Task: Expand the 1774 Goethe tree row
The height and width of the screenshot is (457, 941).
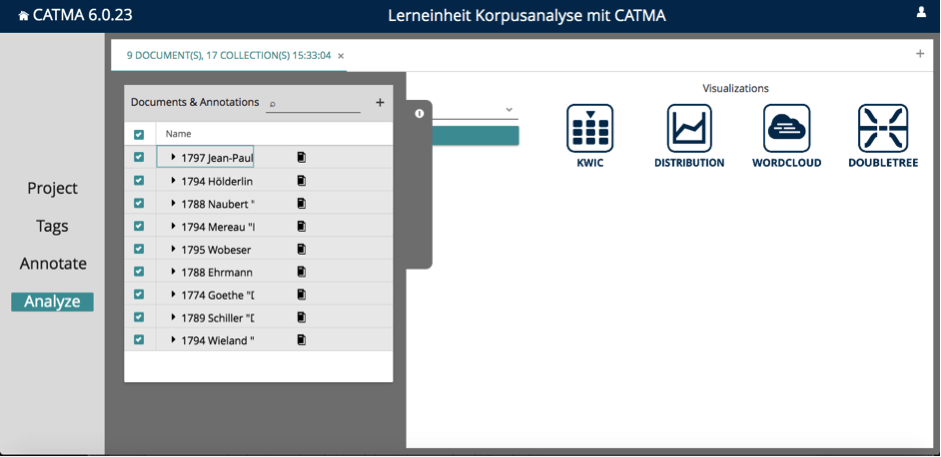Action: coord(173,294)
